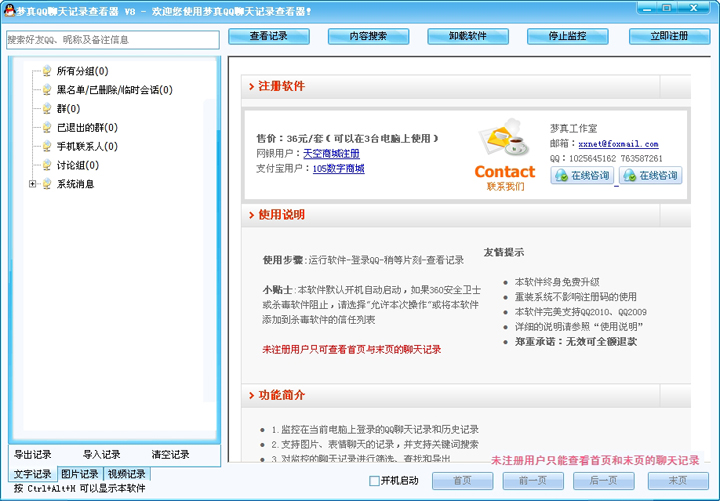Collapse the 功能简介 section arrow

pyautogui.click(x=251, y=395)
